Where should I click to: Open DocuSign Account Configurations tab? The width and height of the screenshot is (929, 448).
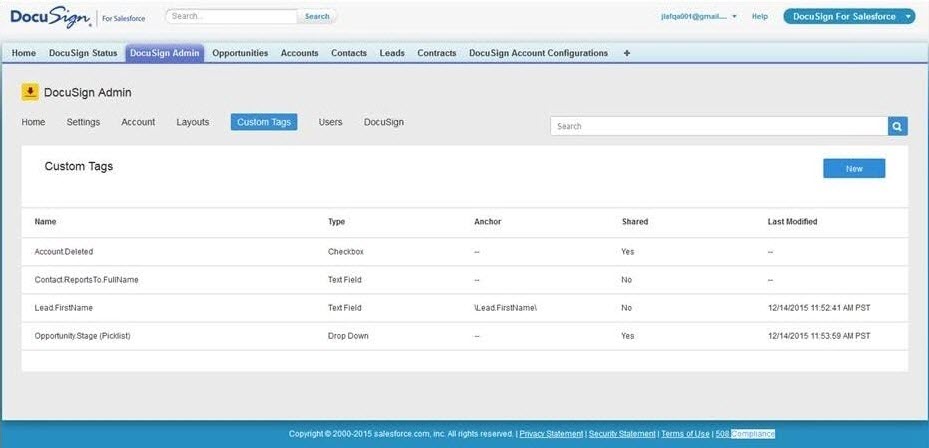click(539, 53)
